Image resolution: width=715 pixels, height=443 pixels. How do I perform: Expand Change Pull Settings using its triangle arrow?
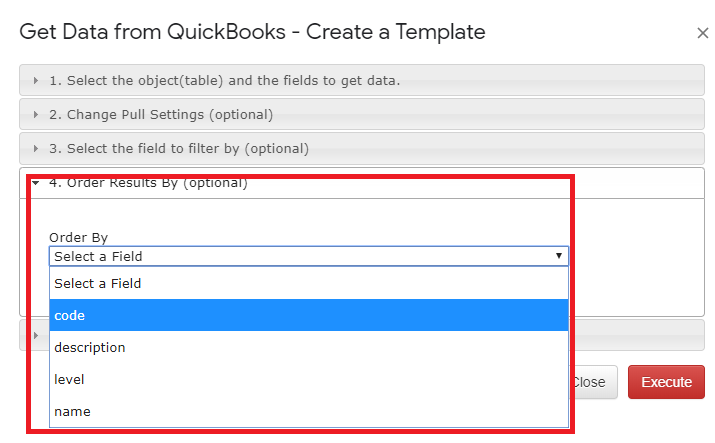tap(36, 114)
